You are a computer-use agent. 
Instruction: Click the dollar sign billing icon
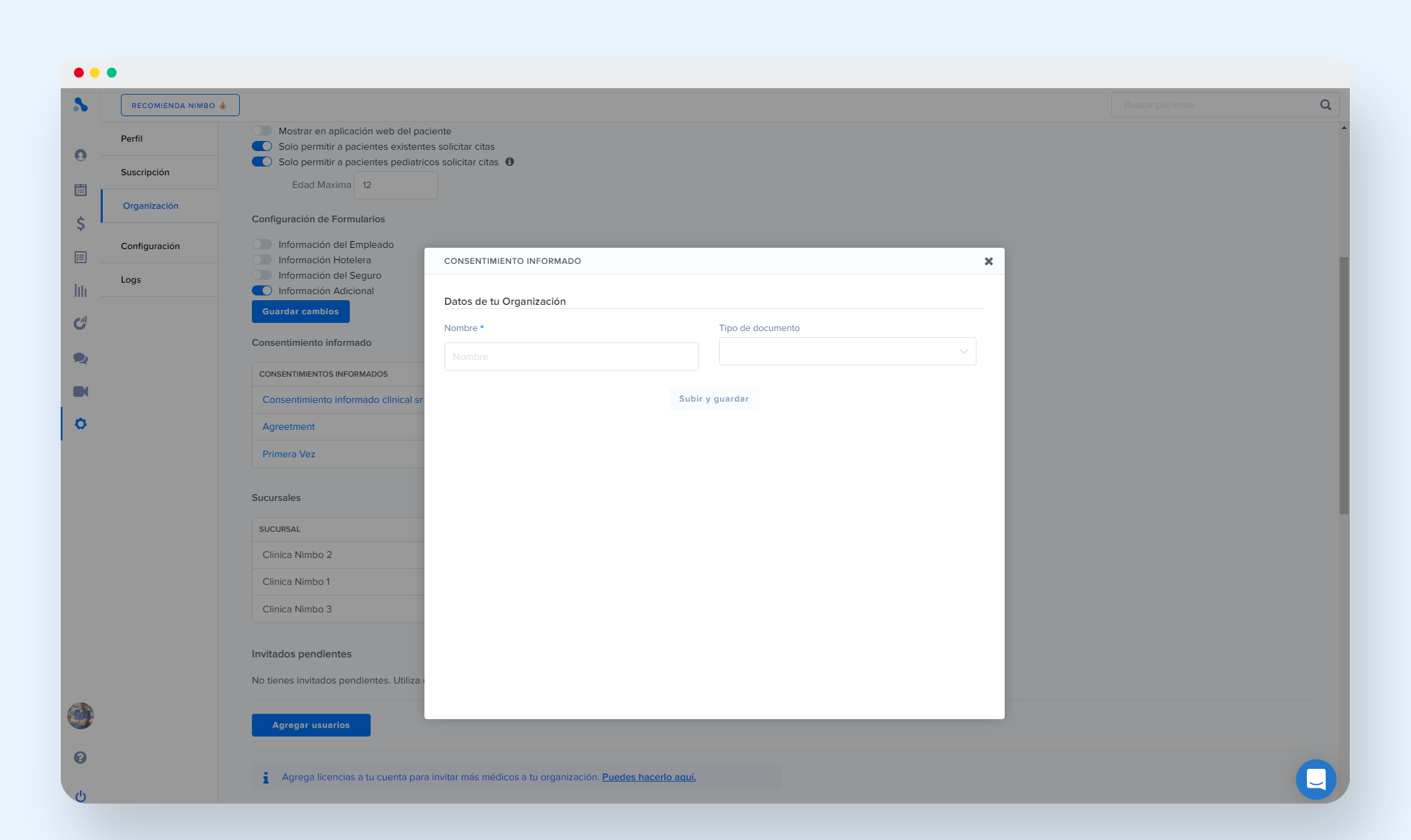[81, 224]
